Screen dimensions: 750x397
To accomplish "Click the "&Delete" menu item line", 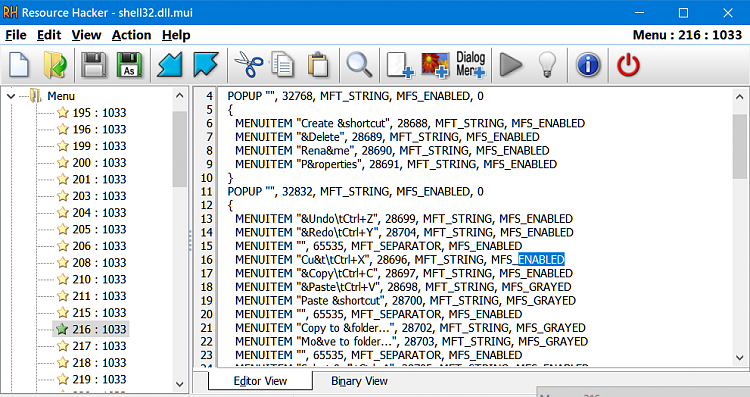I will pos(387,137).
